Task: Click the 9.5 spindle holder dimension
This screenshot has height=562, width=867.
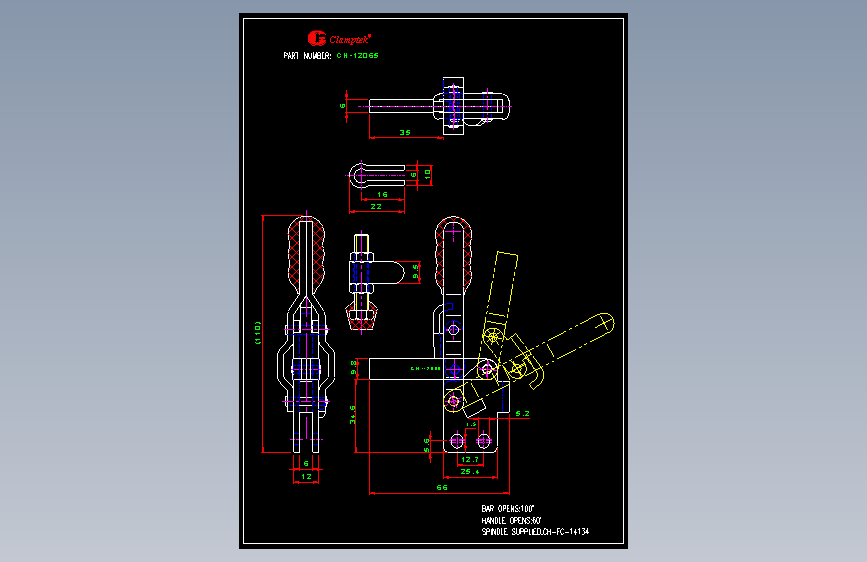Action: click(415, 272)
